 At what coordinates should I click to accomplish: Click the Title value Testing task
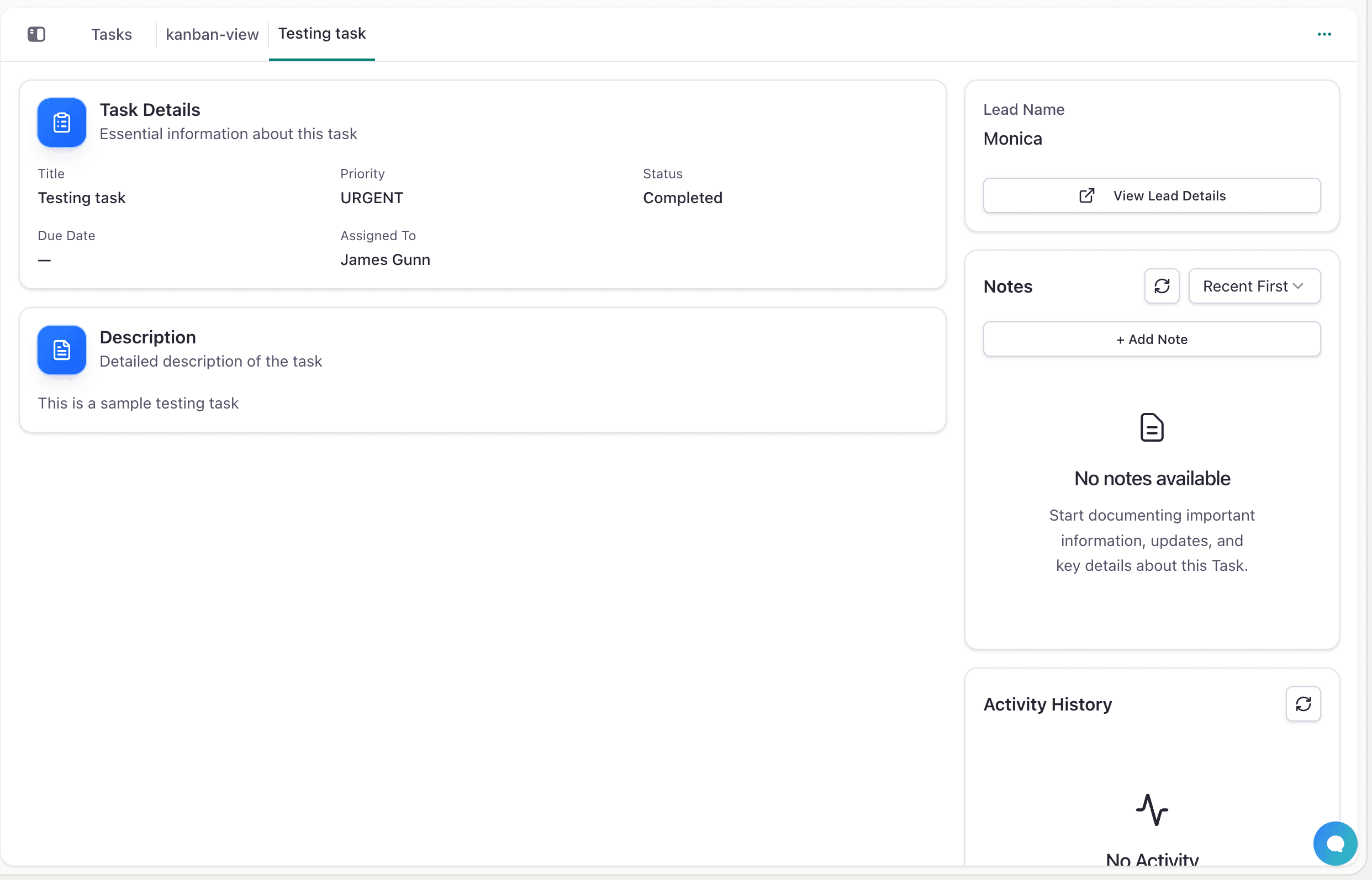pyautogui.click(x=81, y=198)
